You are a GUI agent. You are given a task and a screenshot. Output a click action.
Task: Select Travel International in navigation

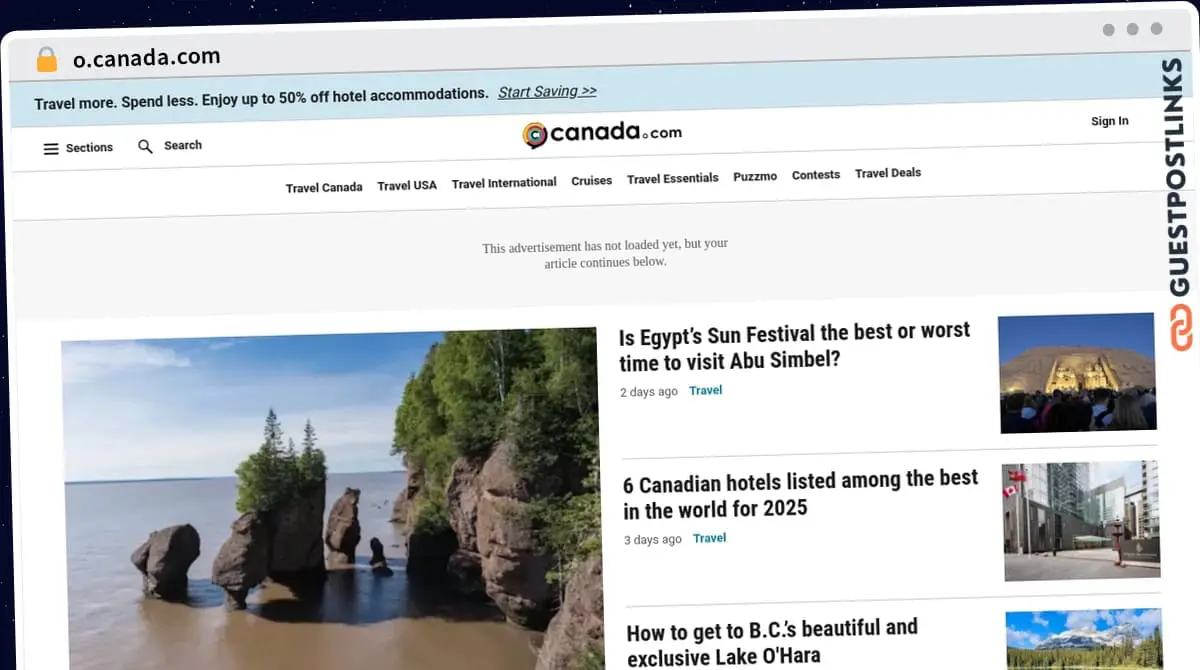(x=504, y=183)
